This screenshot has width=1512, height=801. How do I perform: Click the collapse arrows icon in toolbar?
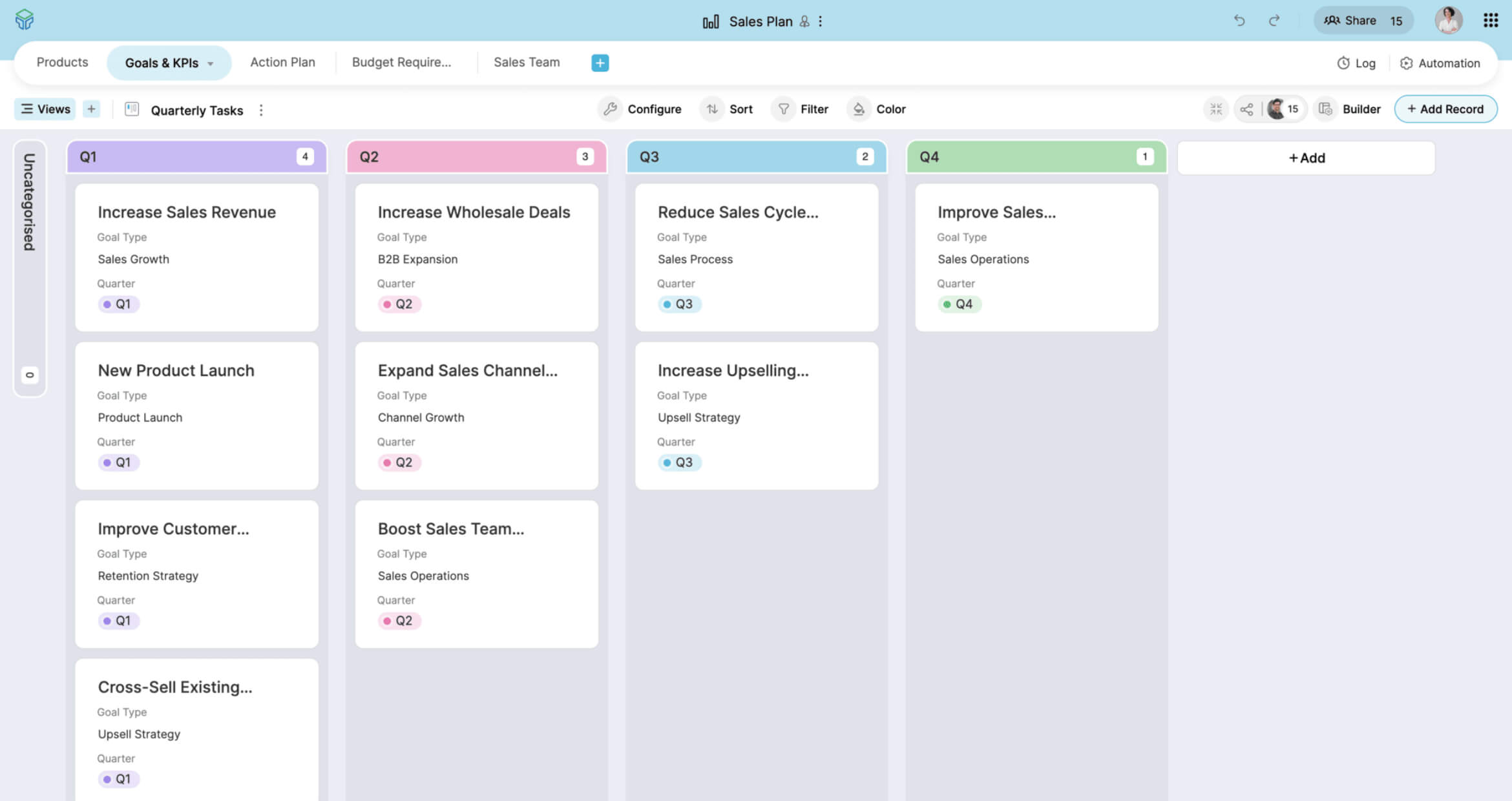1215,109
